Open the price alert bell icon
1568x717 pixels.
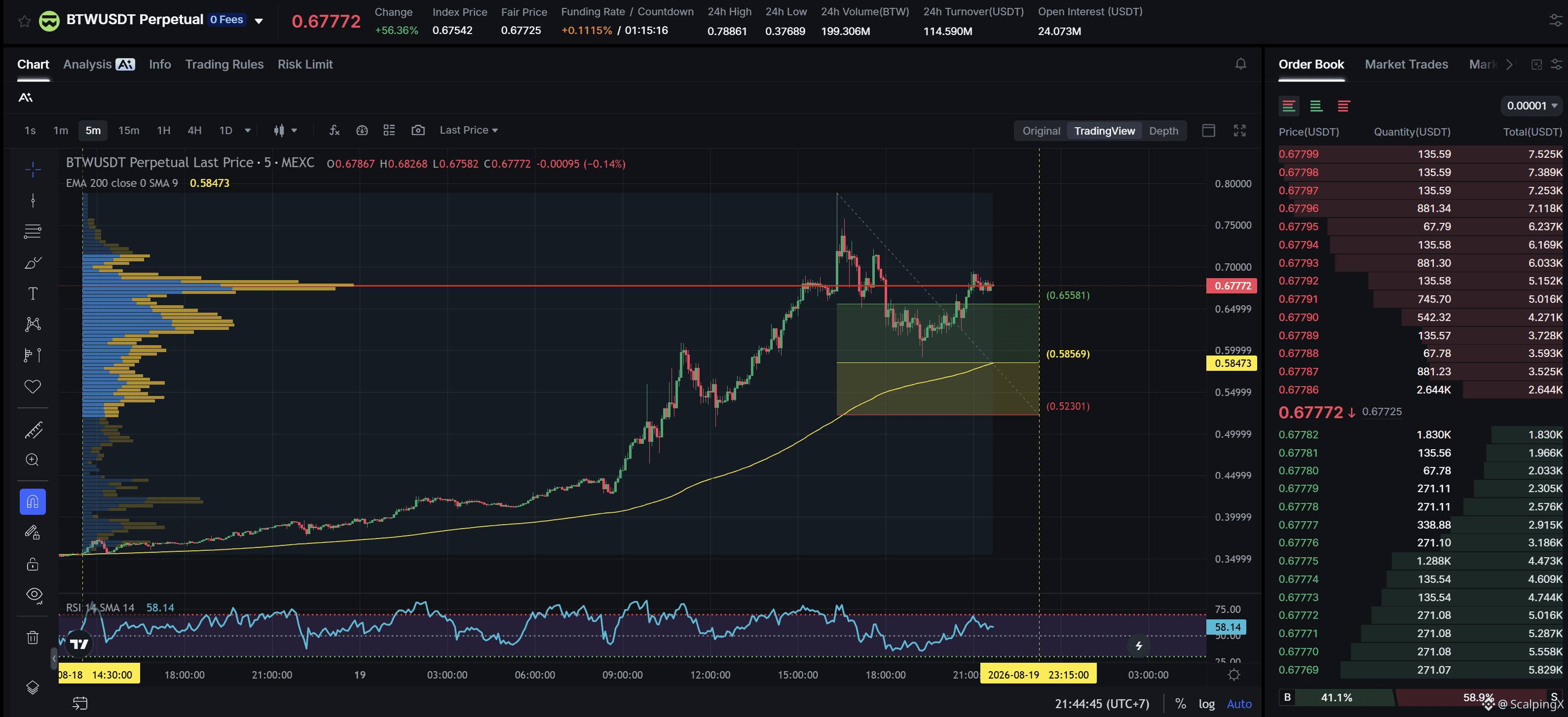click(x=1240, y=64)
